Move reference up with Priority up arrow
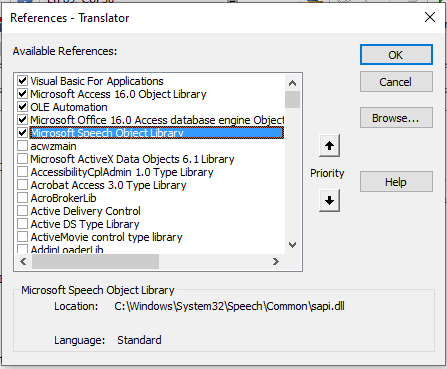This screenshot has height=369, width=447. (329, 146)
